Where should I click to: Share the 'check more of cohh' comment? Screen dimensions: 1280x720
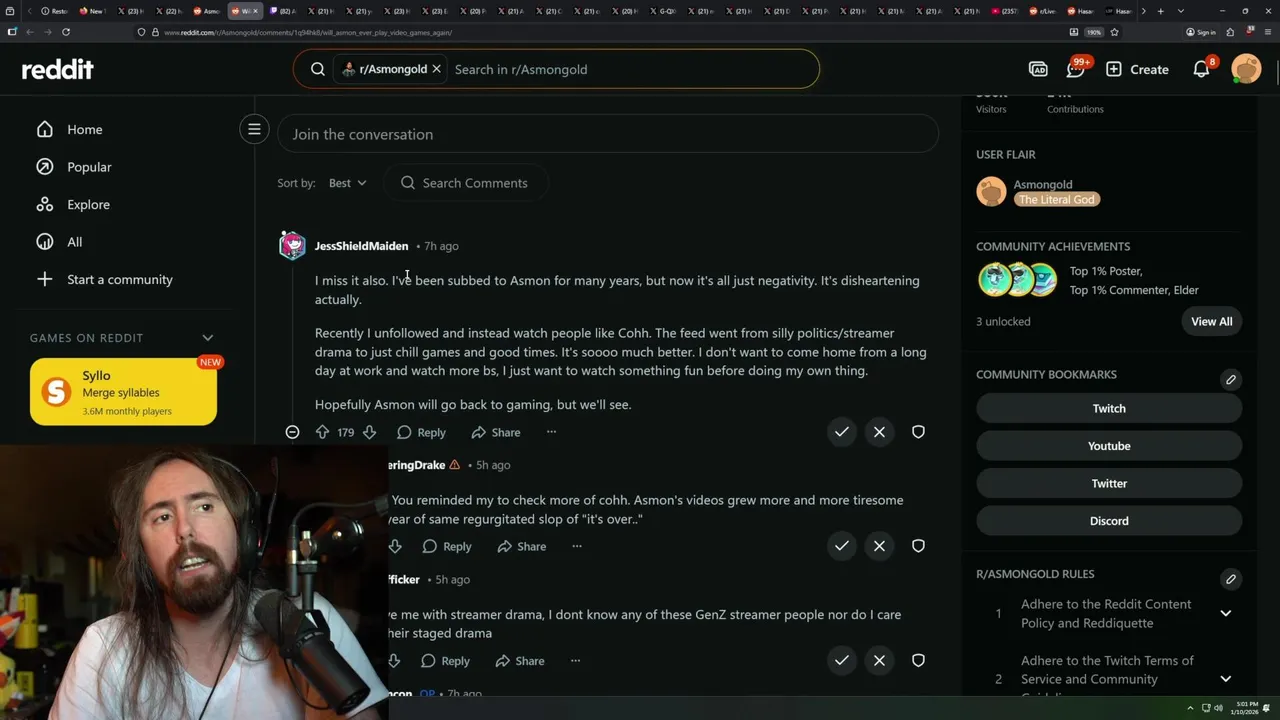pos(522,546)
